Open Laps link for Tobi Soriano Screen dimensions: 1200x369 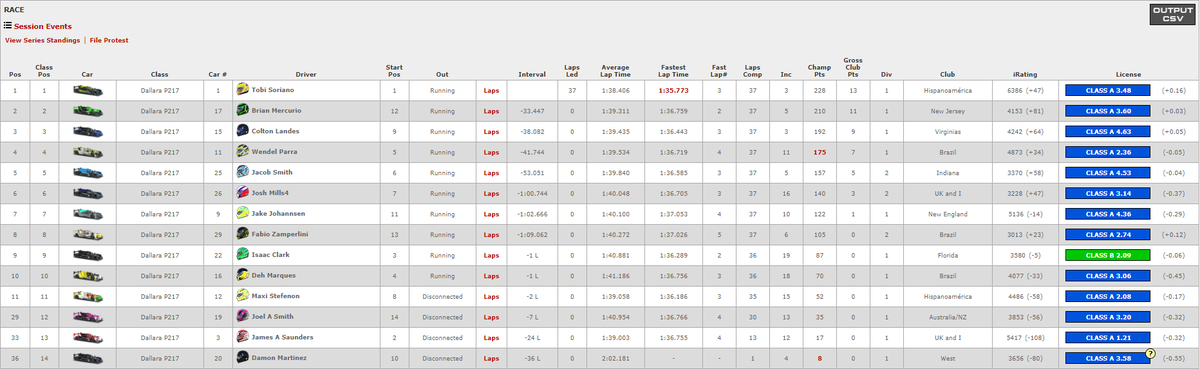pos(491,90)
